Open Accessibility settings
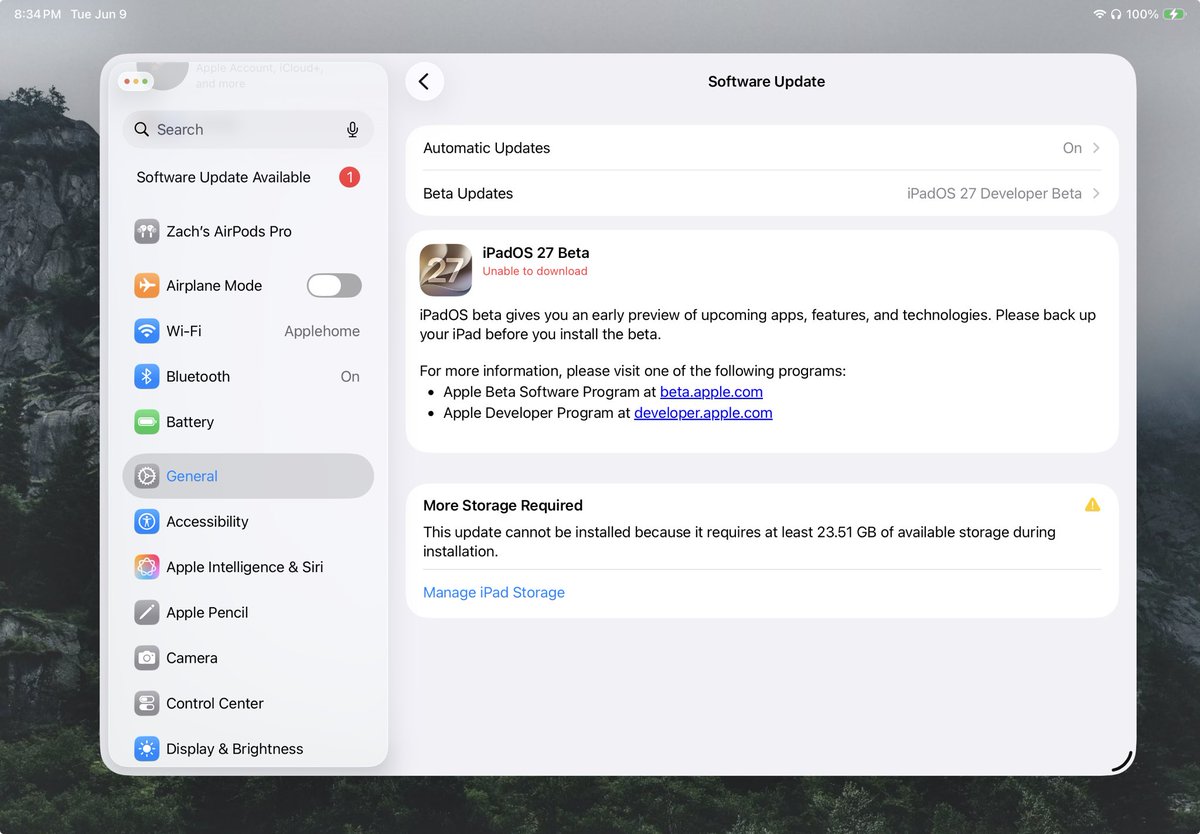 (248, 522)
